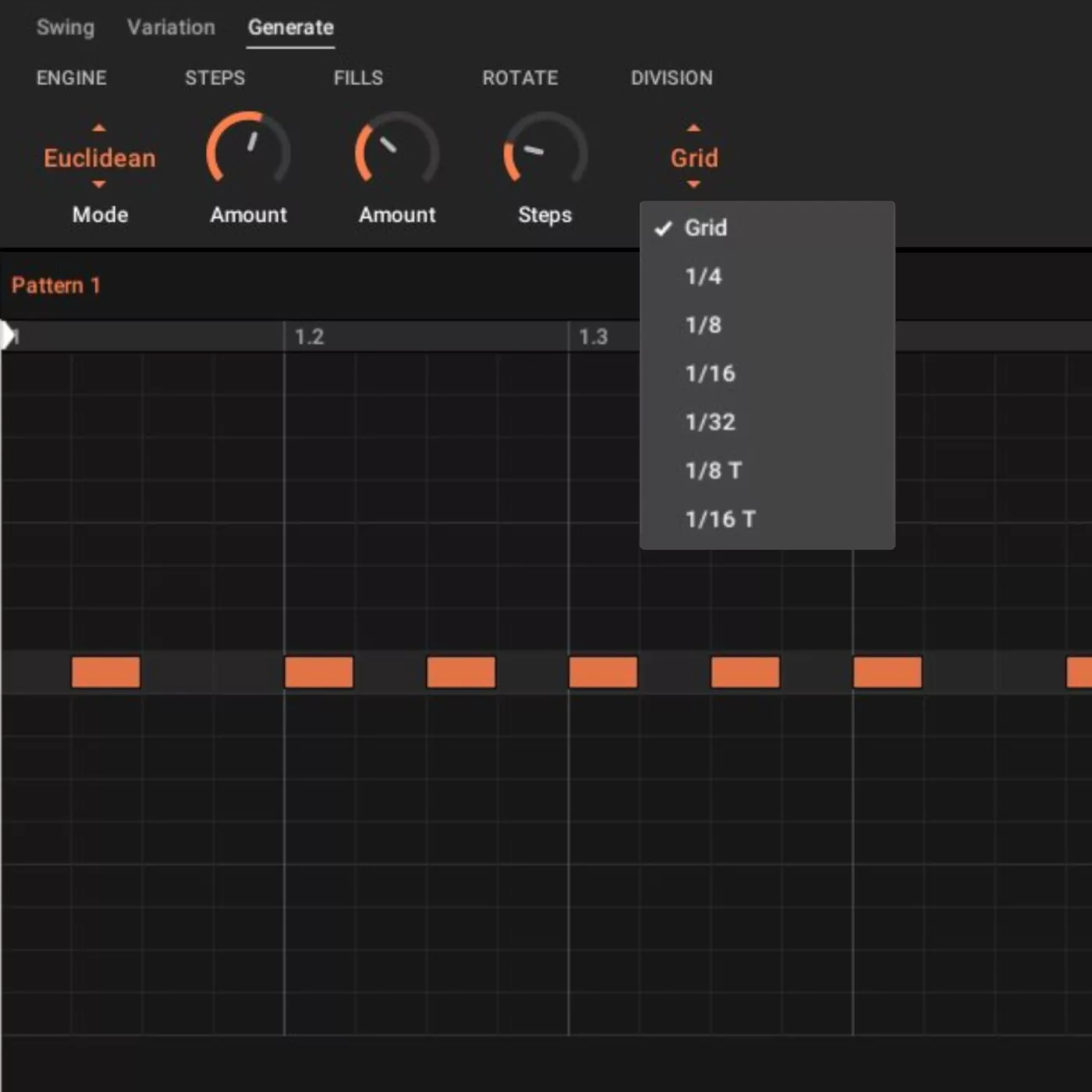Choose 1/8 from the division menu

pos(768,324)
